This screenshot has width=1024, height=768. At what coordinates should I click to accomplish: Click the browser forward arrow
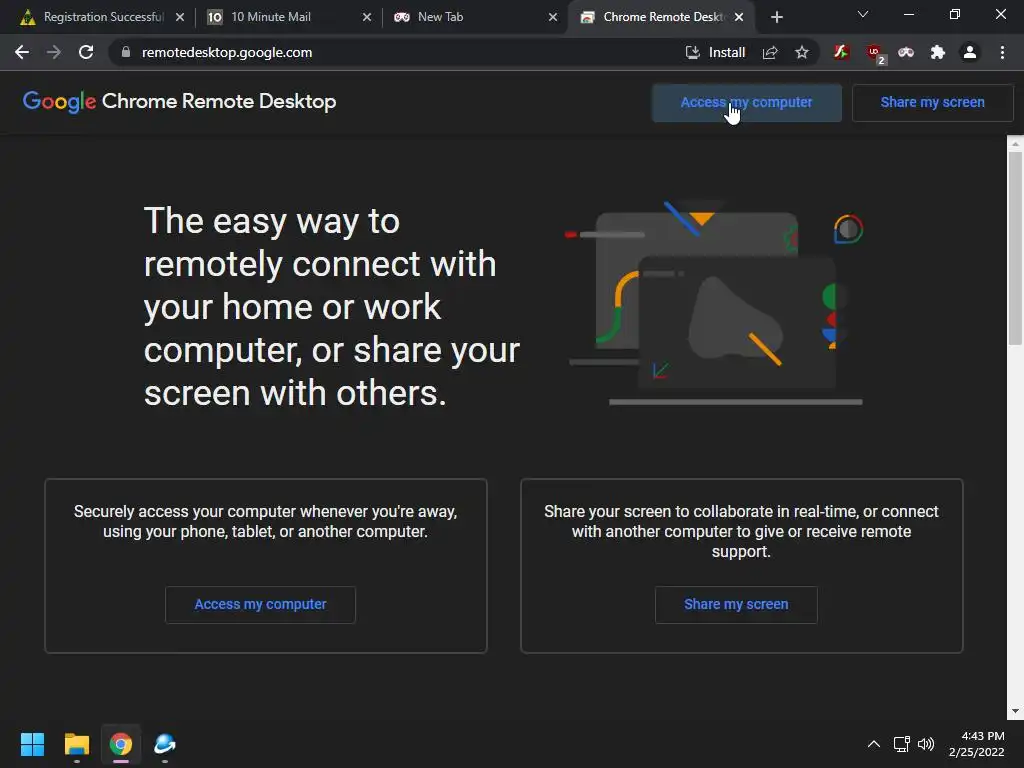tap(54, 52)
